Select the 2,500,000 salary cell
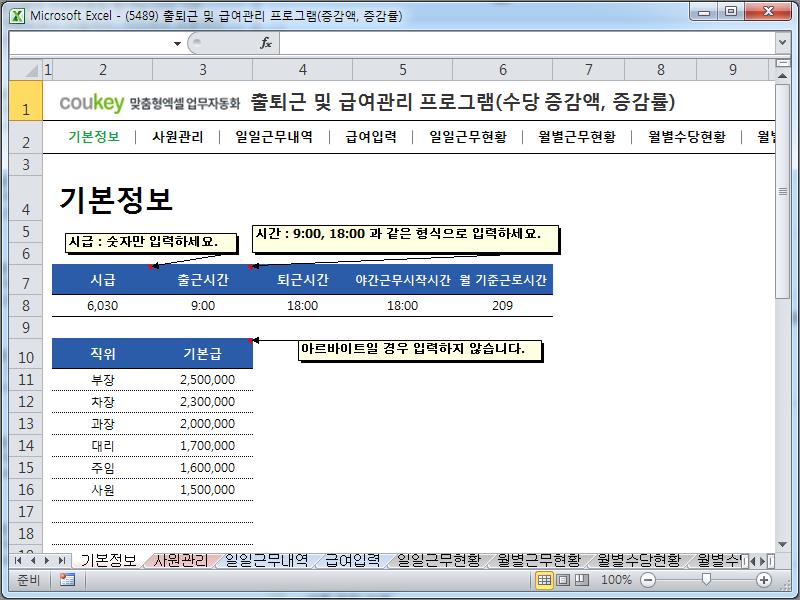 (203, 380)
